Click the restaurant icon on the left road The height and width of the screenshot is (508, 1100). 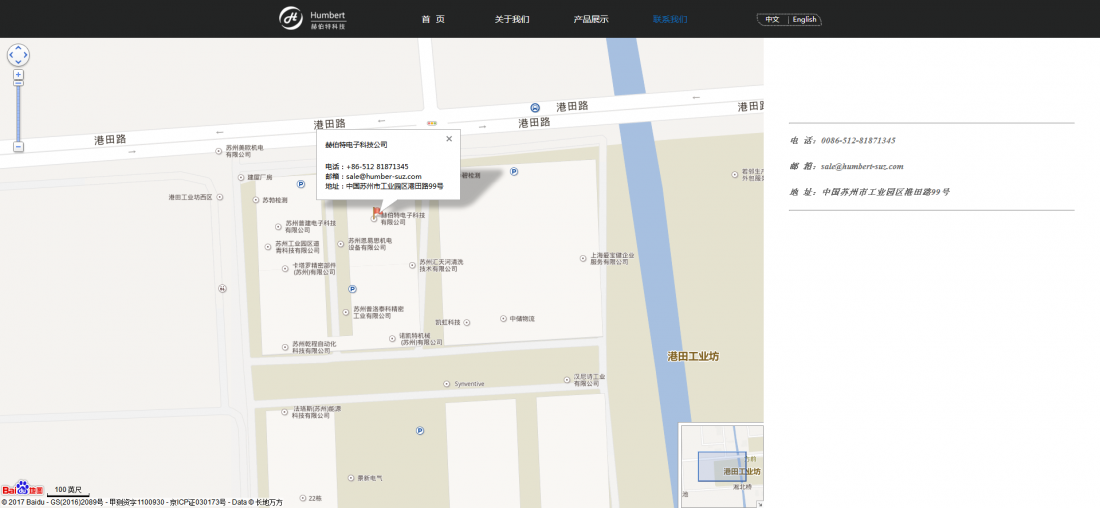pyautogui.click(x=222, y=288)
